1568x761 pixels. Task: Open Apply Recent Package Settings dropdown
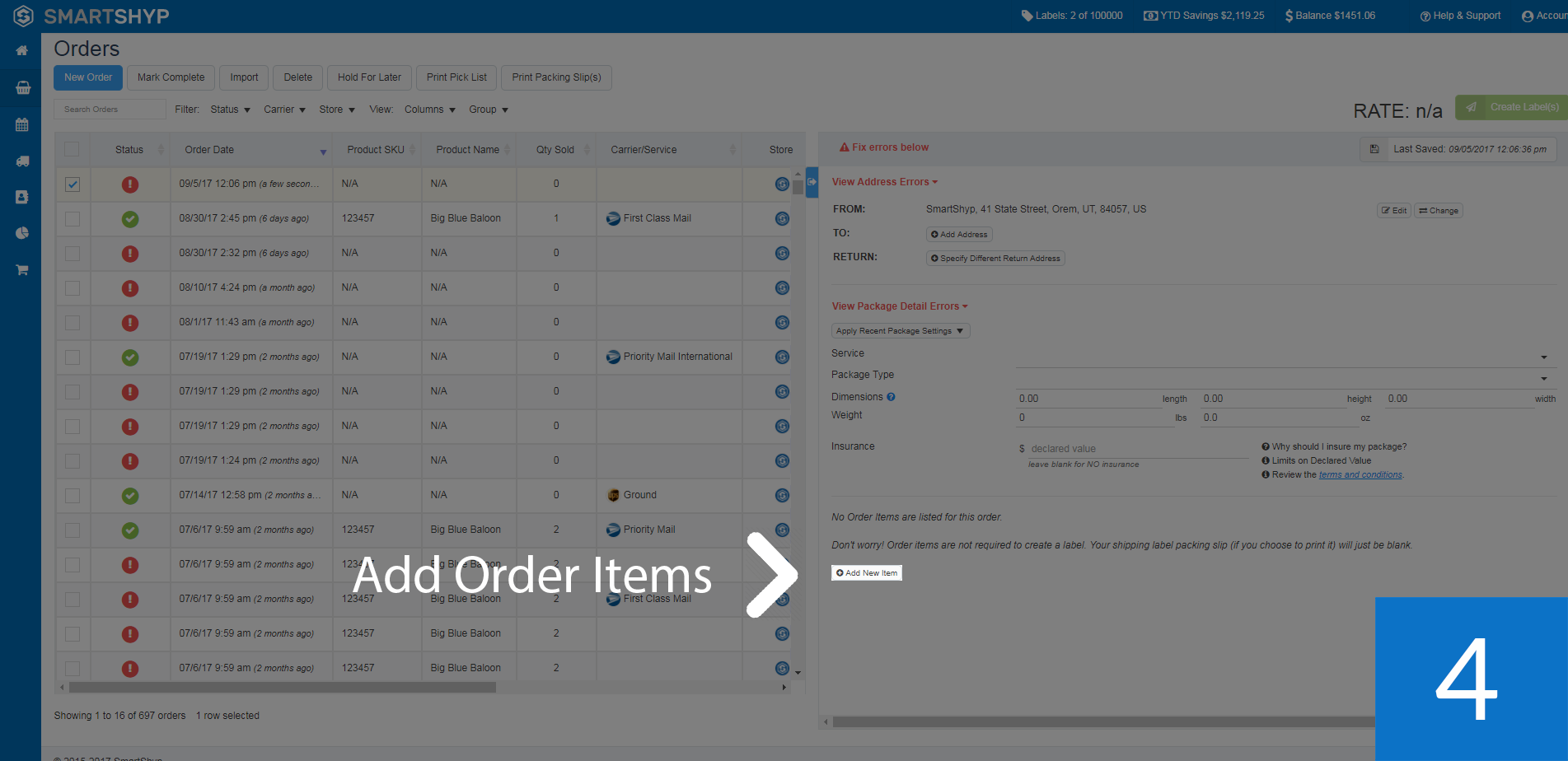[901, 331]
